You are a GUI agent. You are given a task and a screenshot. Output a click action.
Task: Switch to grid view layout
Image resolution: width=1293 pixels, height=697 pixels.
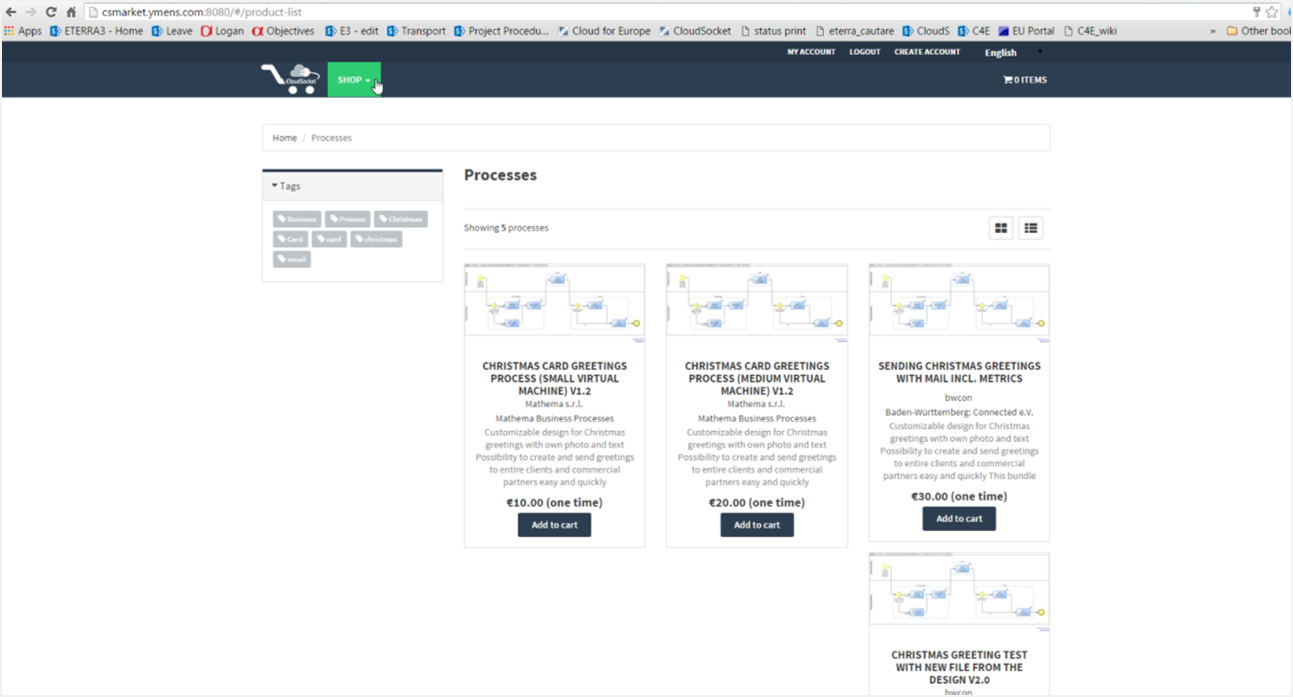point(1001,228)
